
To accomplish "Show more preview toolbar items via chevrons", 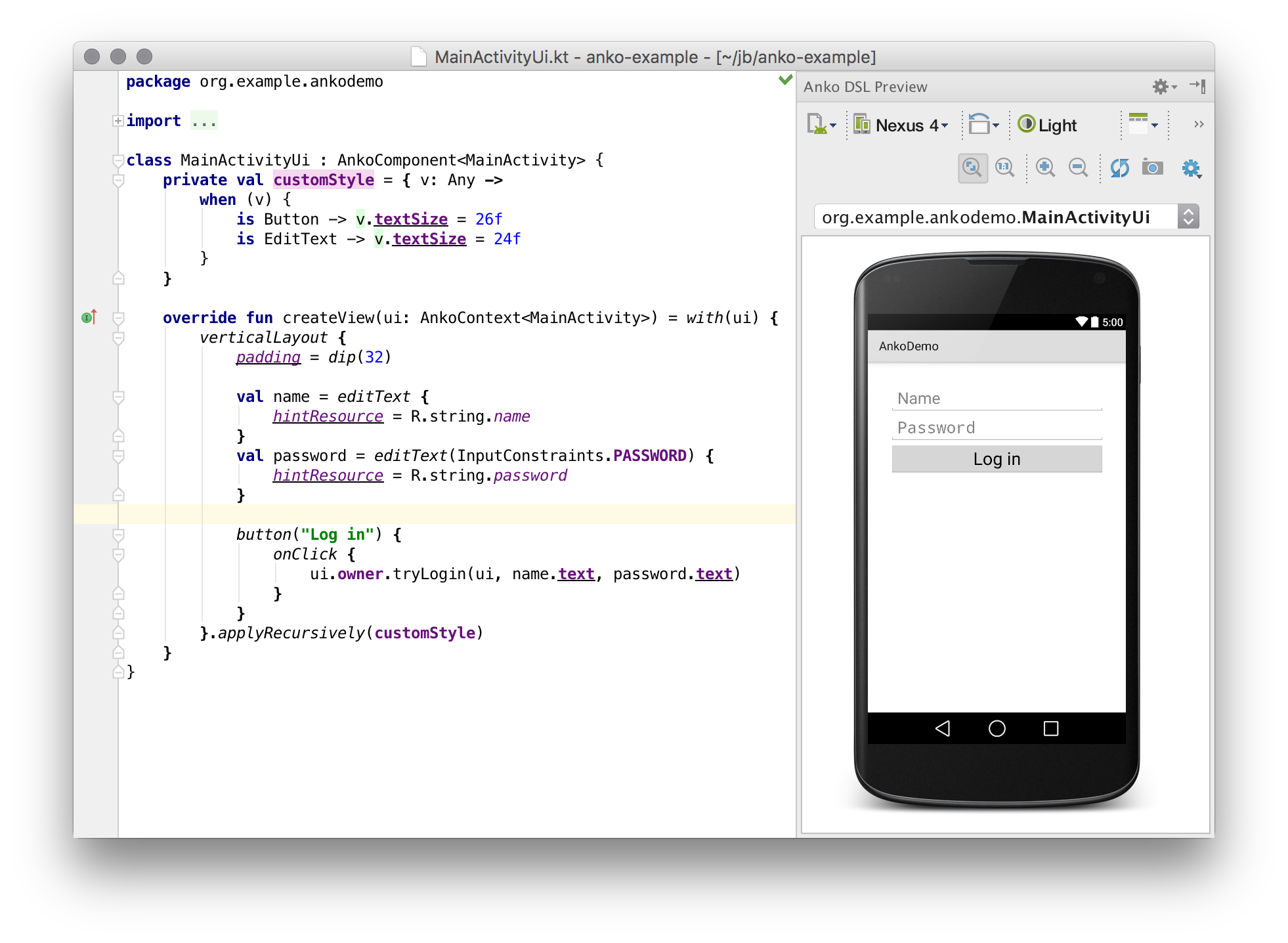I will pyautogui.click(x=1199, y=124).
